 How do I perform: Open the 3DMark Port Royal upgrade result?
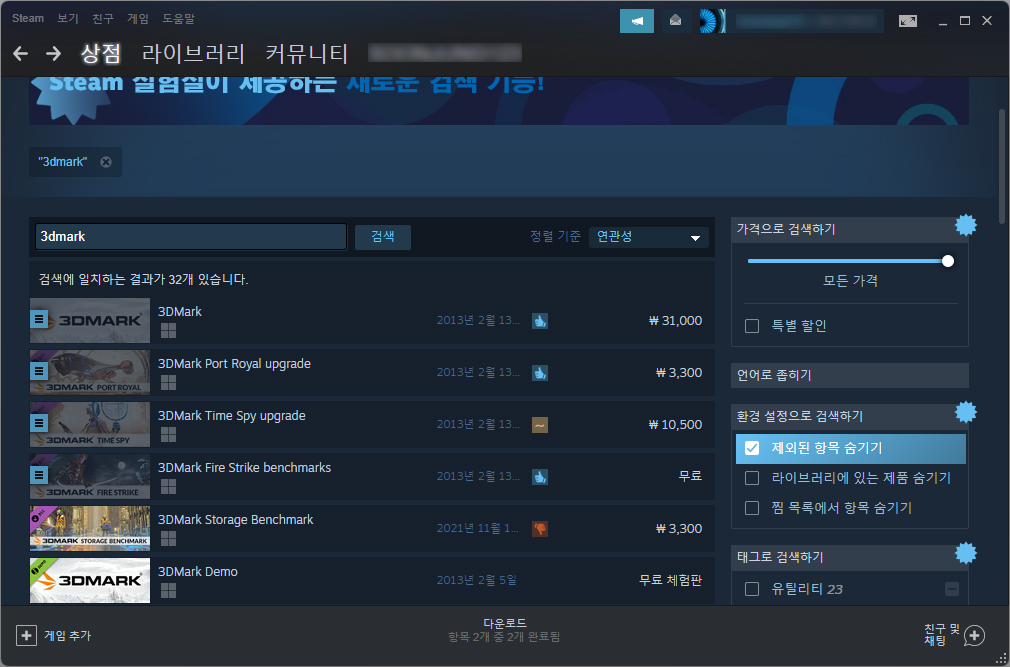click(372, 373)
